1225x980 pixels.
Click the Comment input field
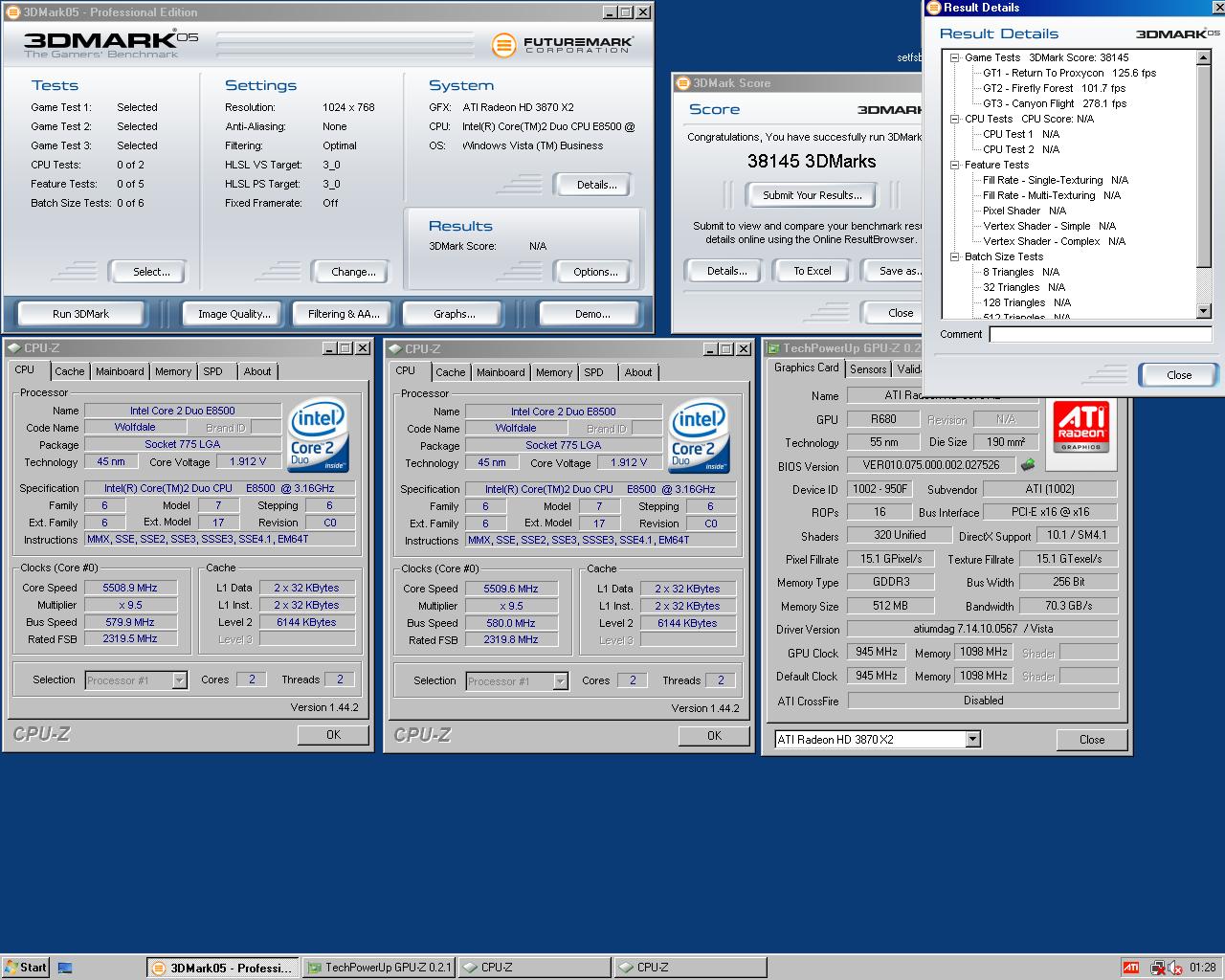[1101, 334]
